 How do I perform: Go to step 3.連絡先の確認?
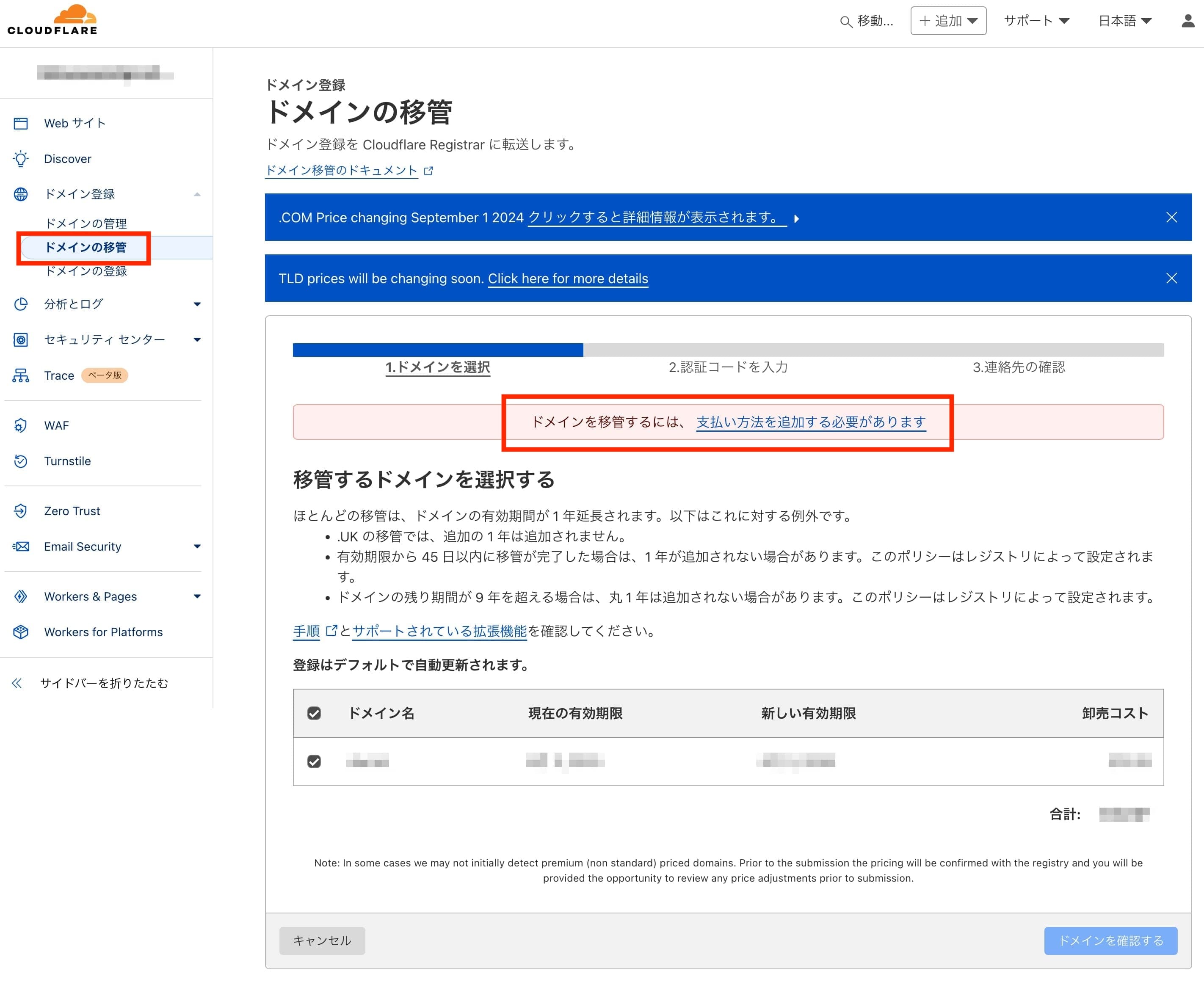1019,367
